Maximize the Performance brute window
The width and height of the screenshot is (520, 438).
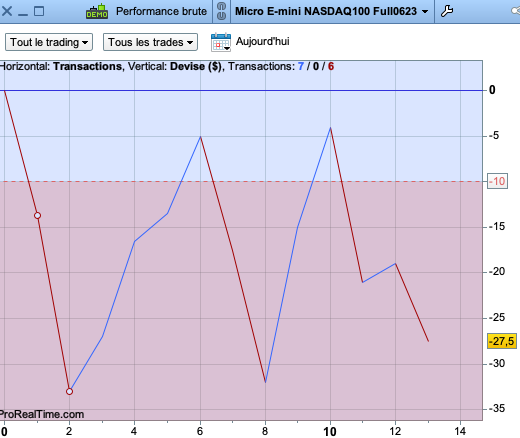[x=39, y=11]
